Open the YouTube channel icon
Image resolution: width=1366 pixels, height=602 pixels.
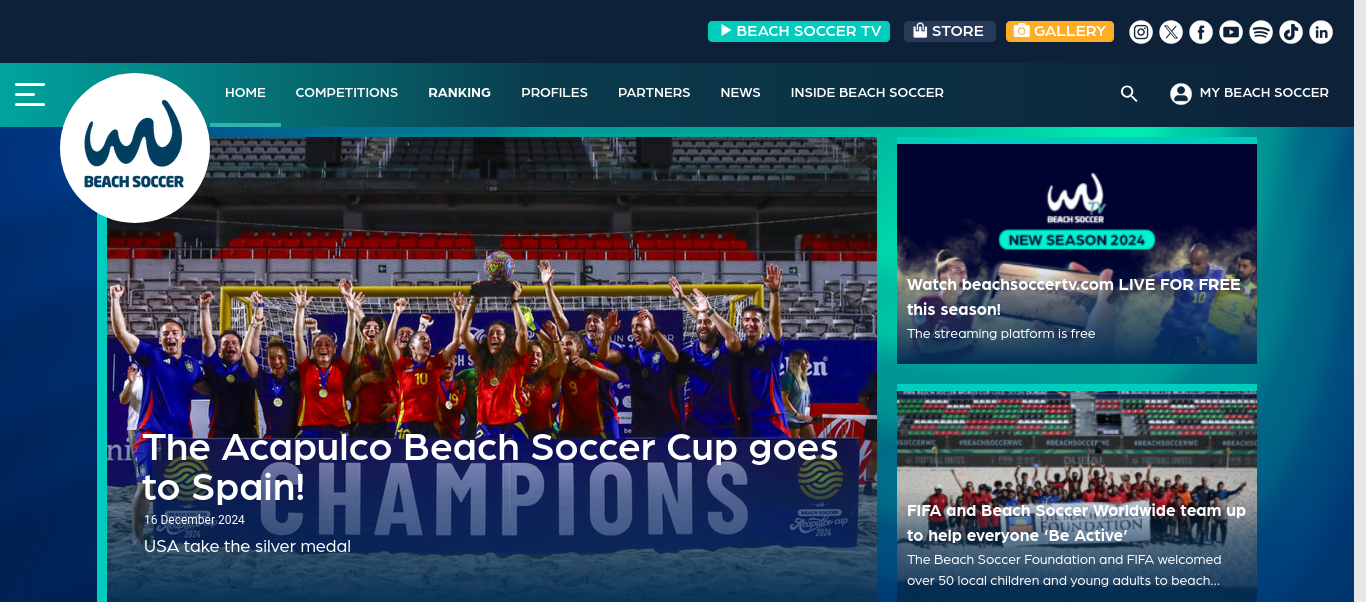[x=1231, y=32]
